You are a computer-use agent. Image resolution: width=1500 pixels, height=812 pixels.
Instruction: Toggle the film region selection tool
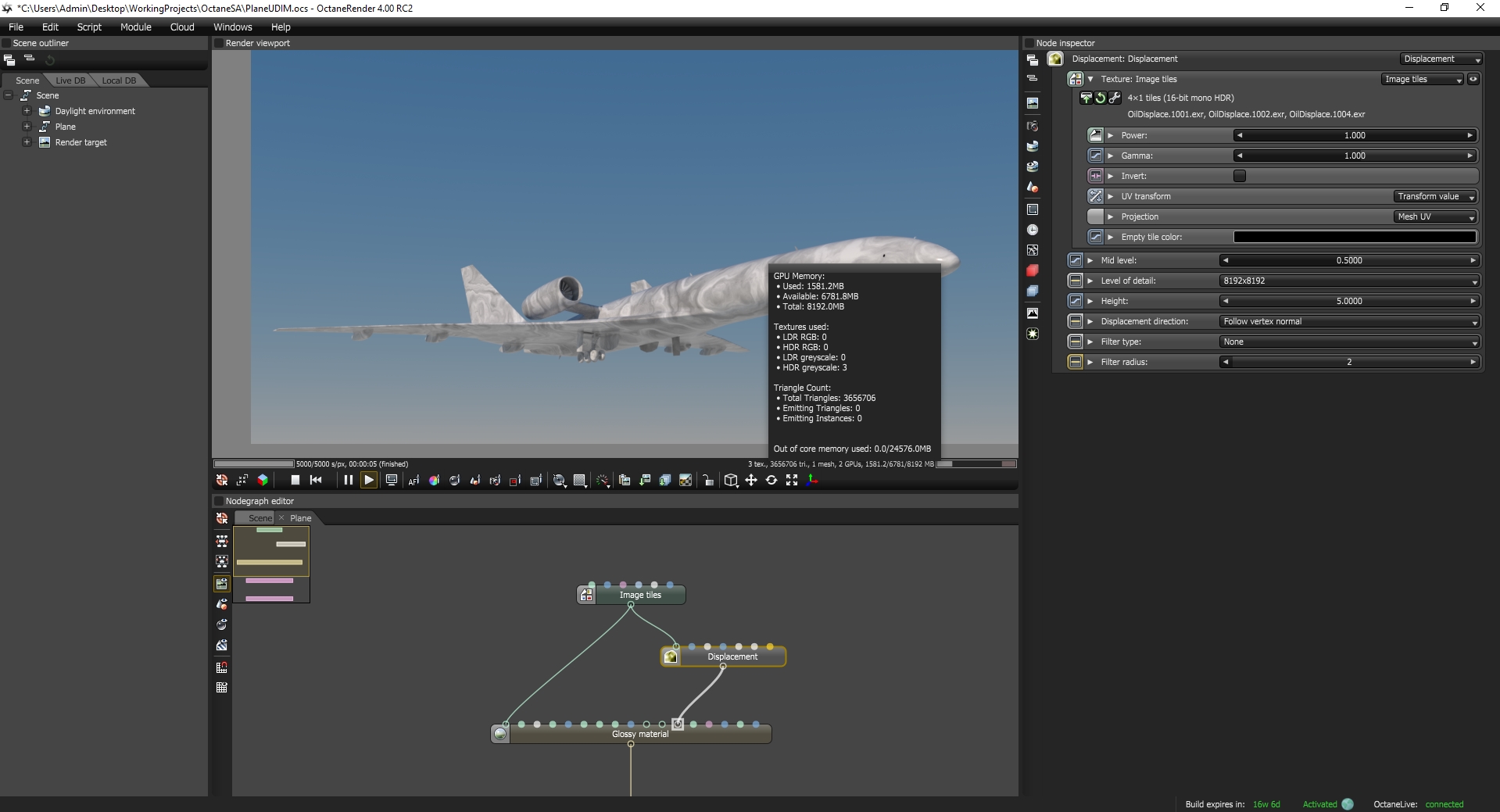pos(535,480)
